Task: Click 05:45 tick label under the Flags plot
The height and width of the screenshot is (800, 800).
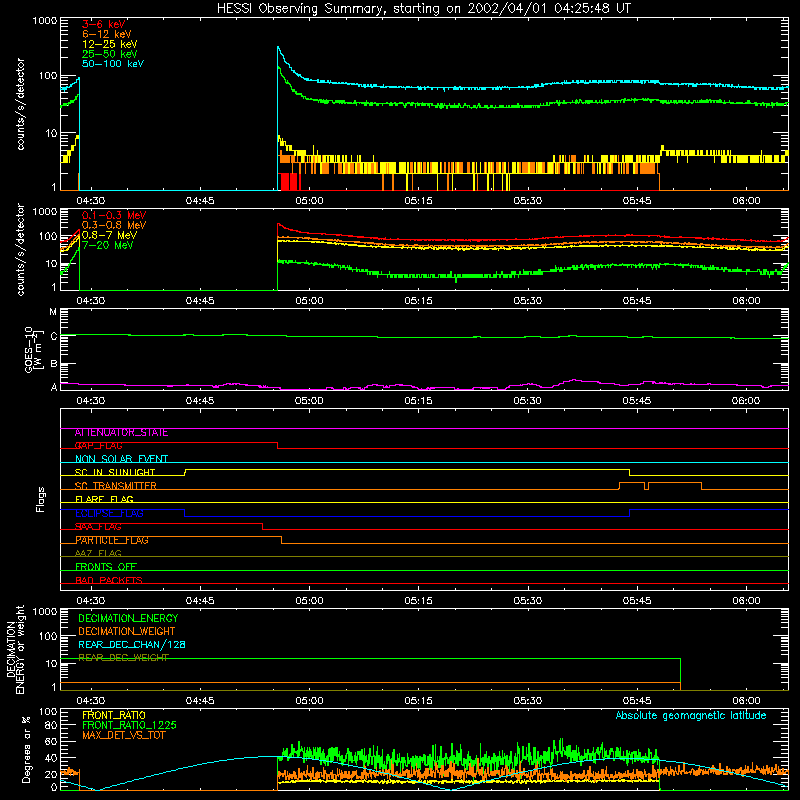Action: click(x=637, y=601)
